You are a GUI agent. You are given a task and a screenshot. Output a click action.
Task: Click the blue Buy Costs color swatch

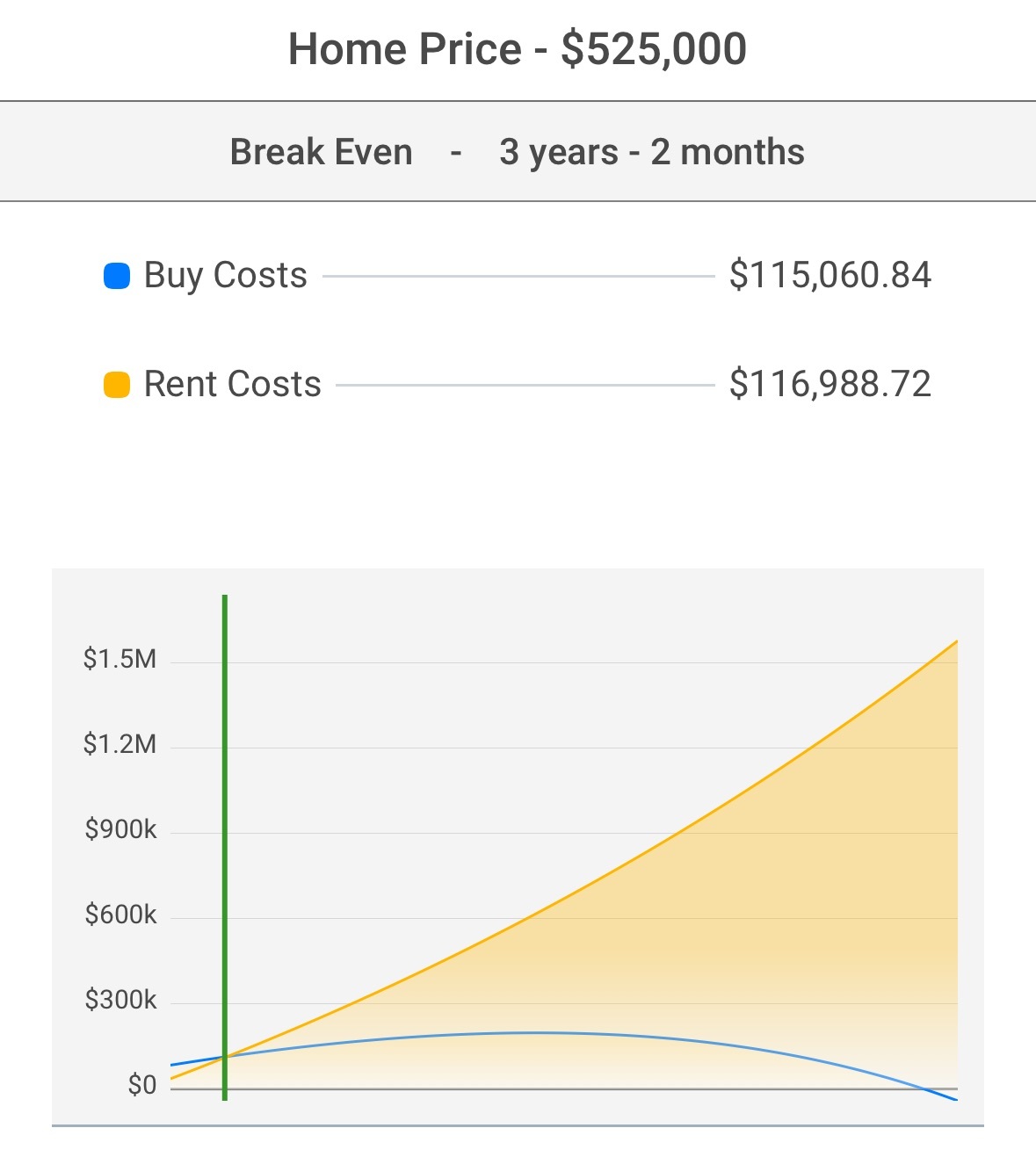point(117,276)
